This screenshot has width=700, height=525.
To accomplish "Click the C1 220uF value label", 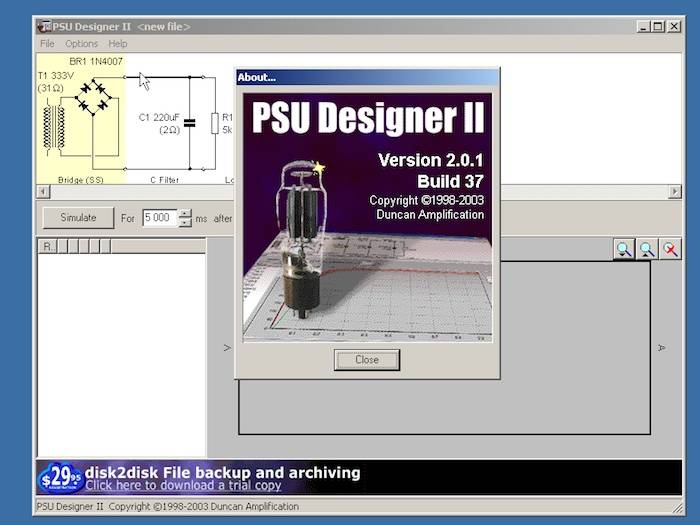I will click(x=159, y=117).
